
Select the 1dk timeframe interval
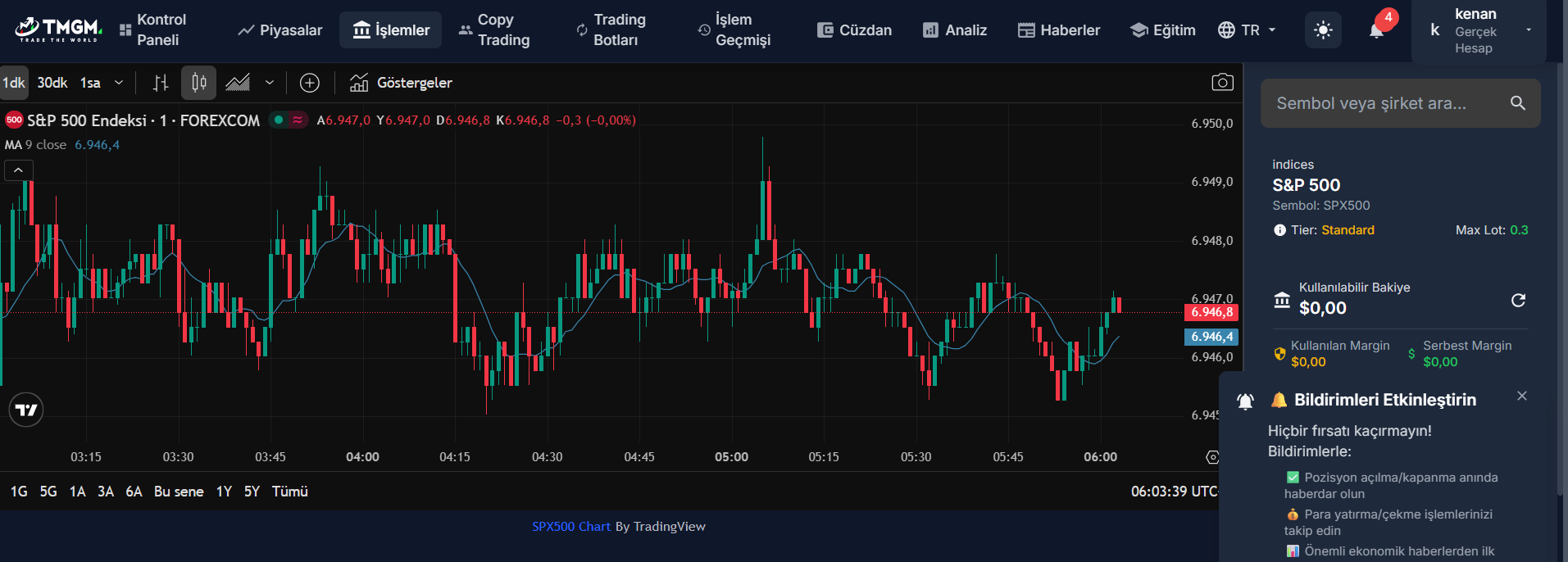click(14, 83)
